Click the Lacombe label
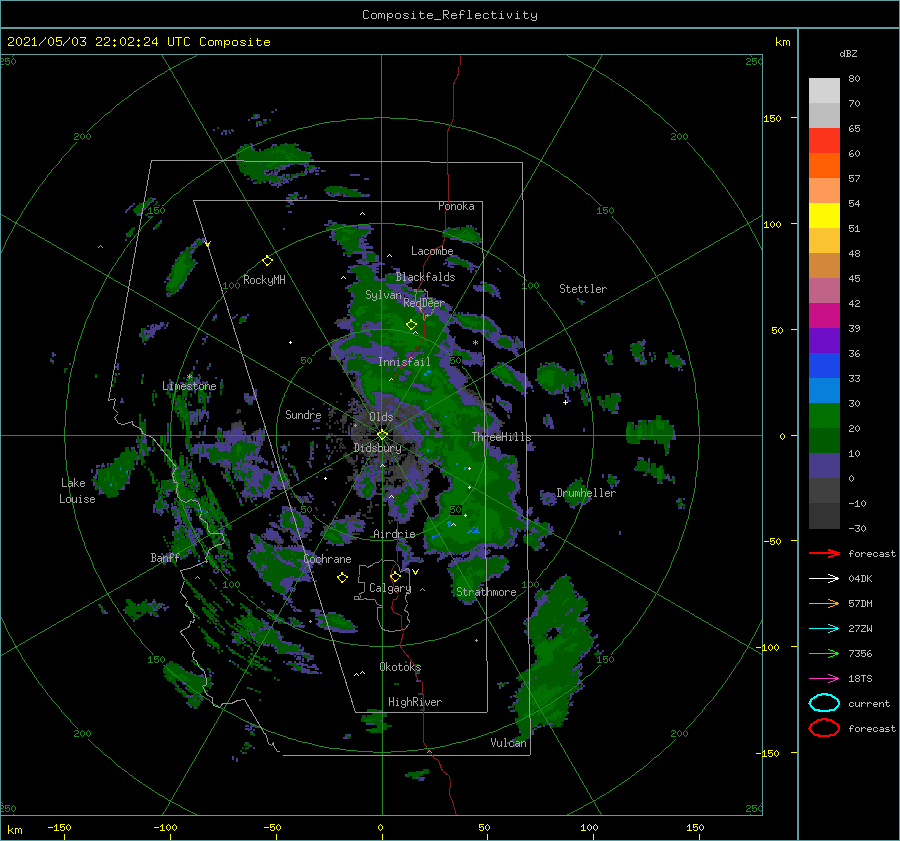 click(x=432, y=251)
